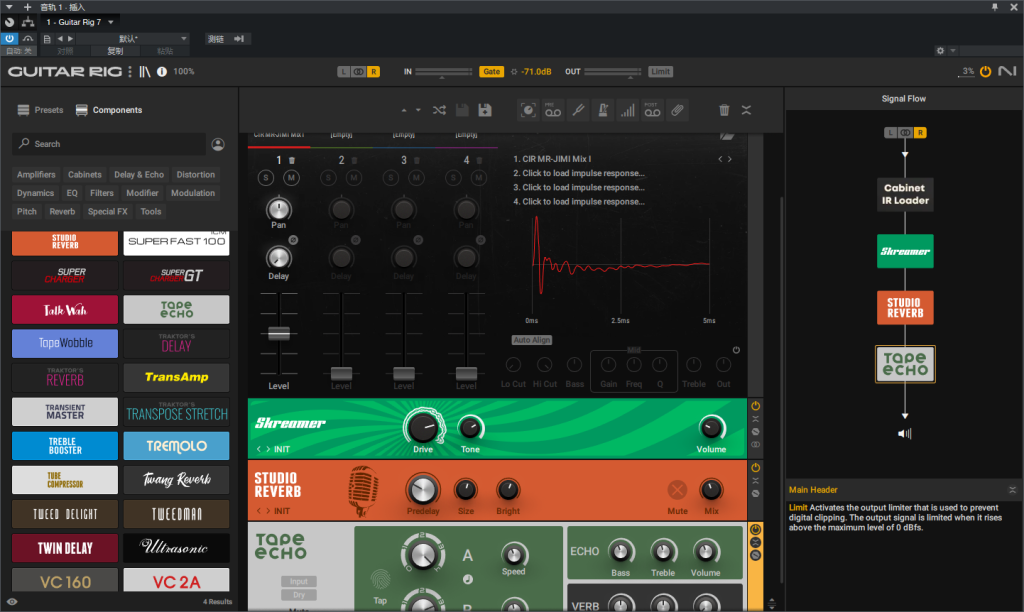This screenshot has height=612, width=1024.
Task: Switch to the Components tab
Action: (x=109, y=110)
